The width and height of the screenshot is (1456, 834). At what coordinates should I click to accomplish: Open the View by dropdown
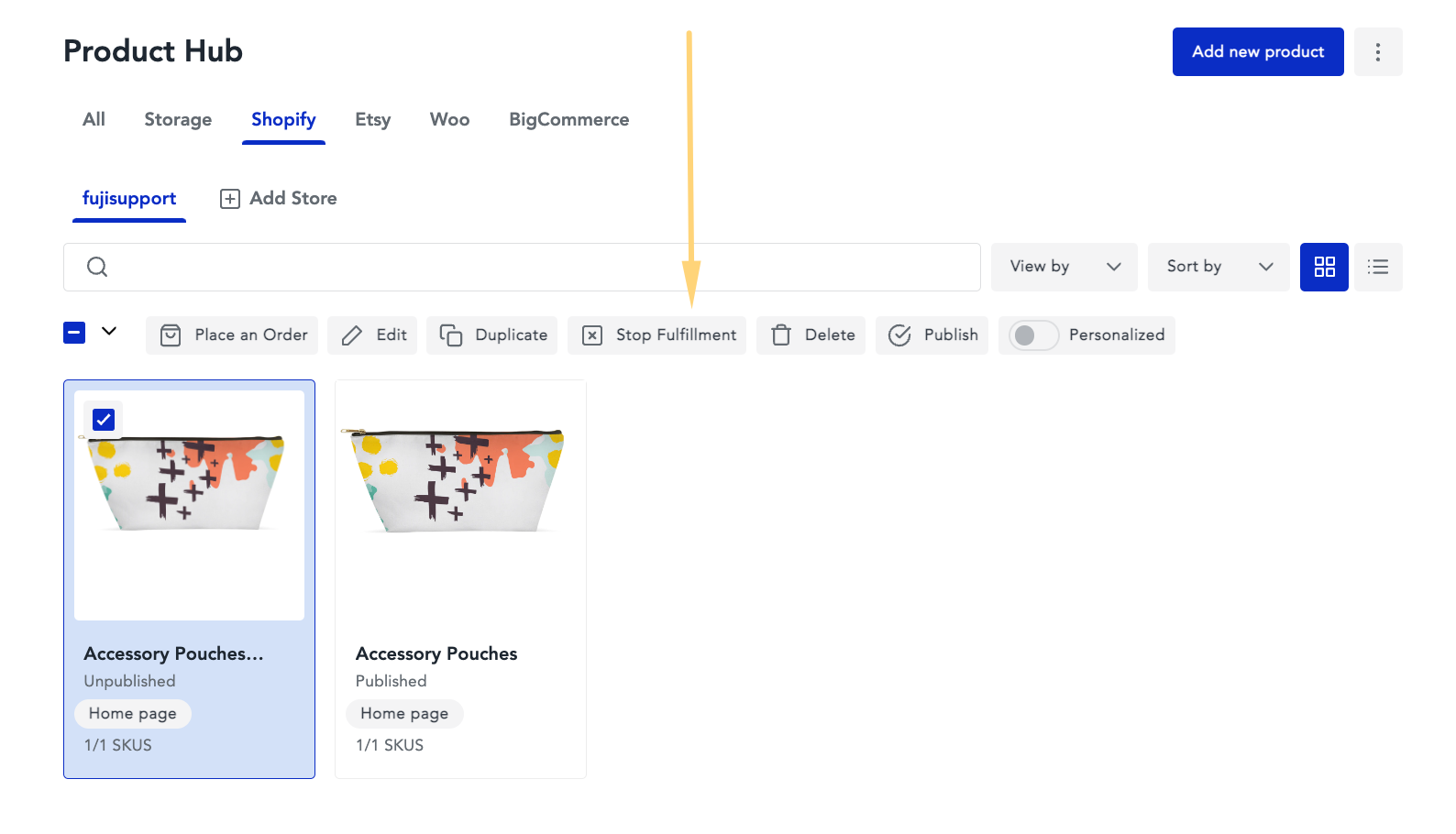click(x=1064, y=267)
